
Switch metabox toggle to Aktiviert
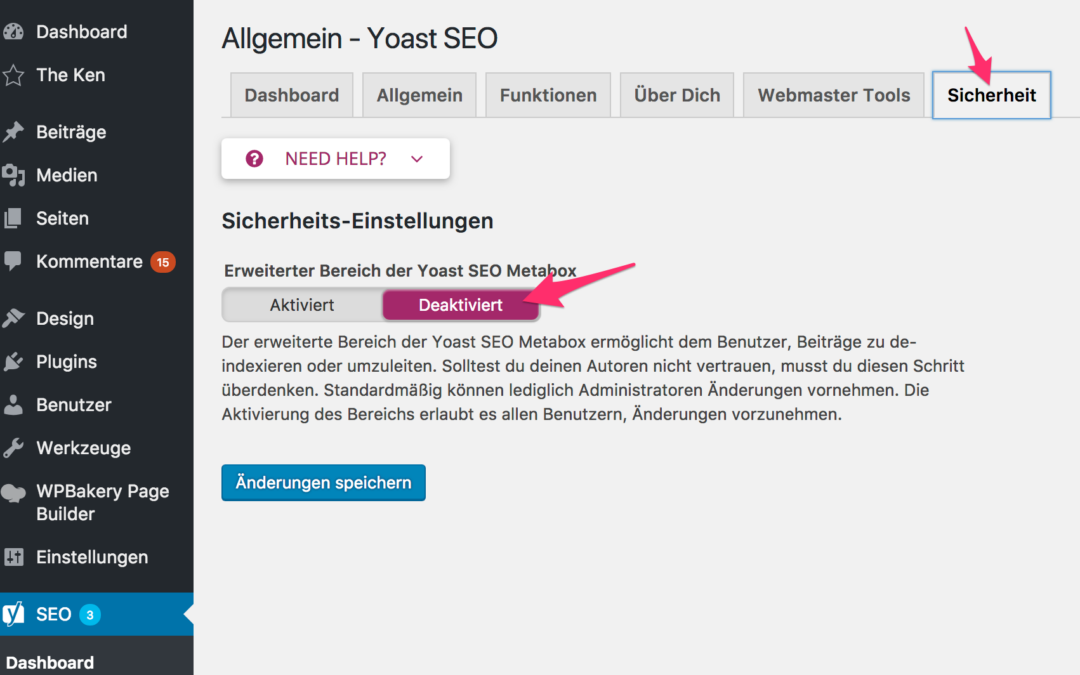[302, 305]
